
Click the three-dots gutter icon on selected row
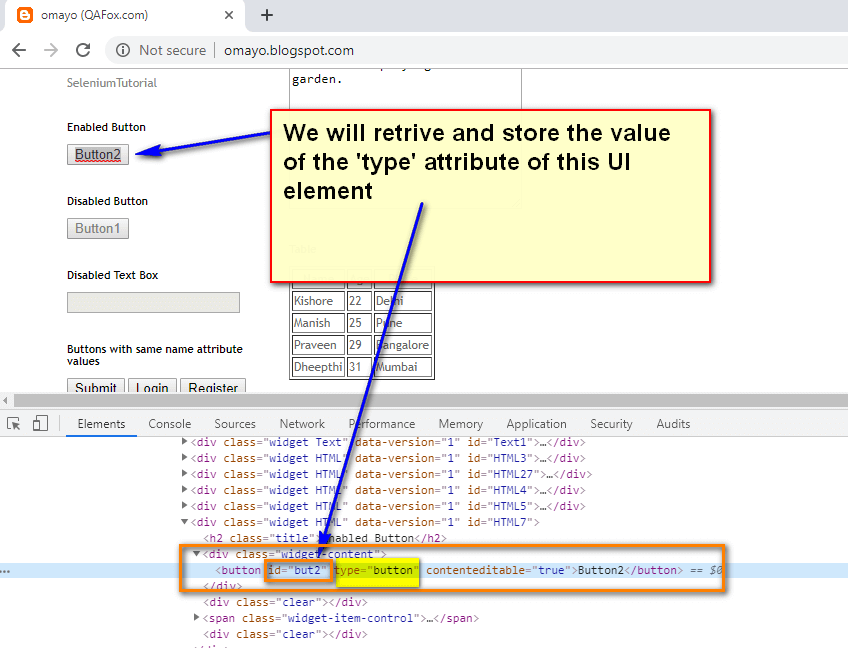[5, 571]
